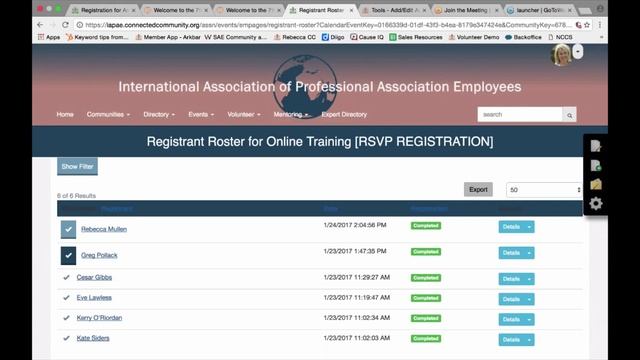Toggle the Cesar Gibbs checkmark
Screen dimensions: 640x360
coord(66,278)
